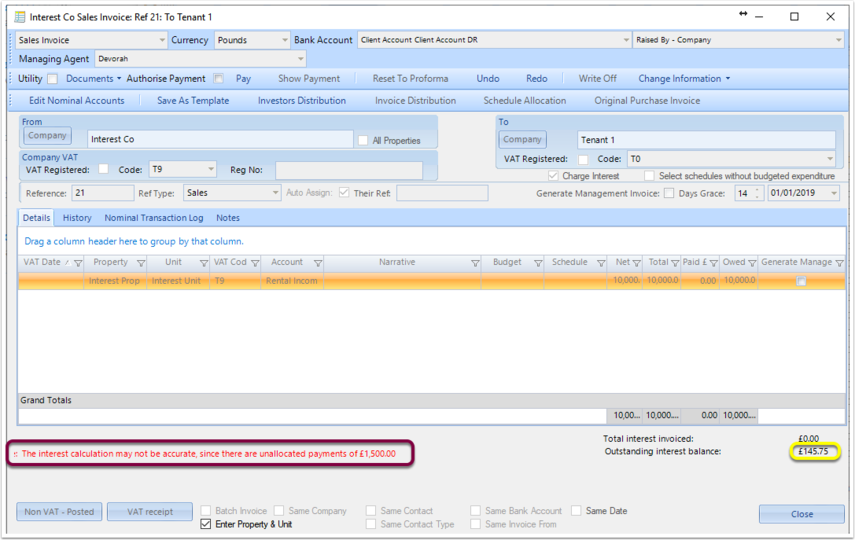Open the Managing Agent dropdown
This screenshot has width=855, height=540.
tap(300, 59)
